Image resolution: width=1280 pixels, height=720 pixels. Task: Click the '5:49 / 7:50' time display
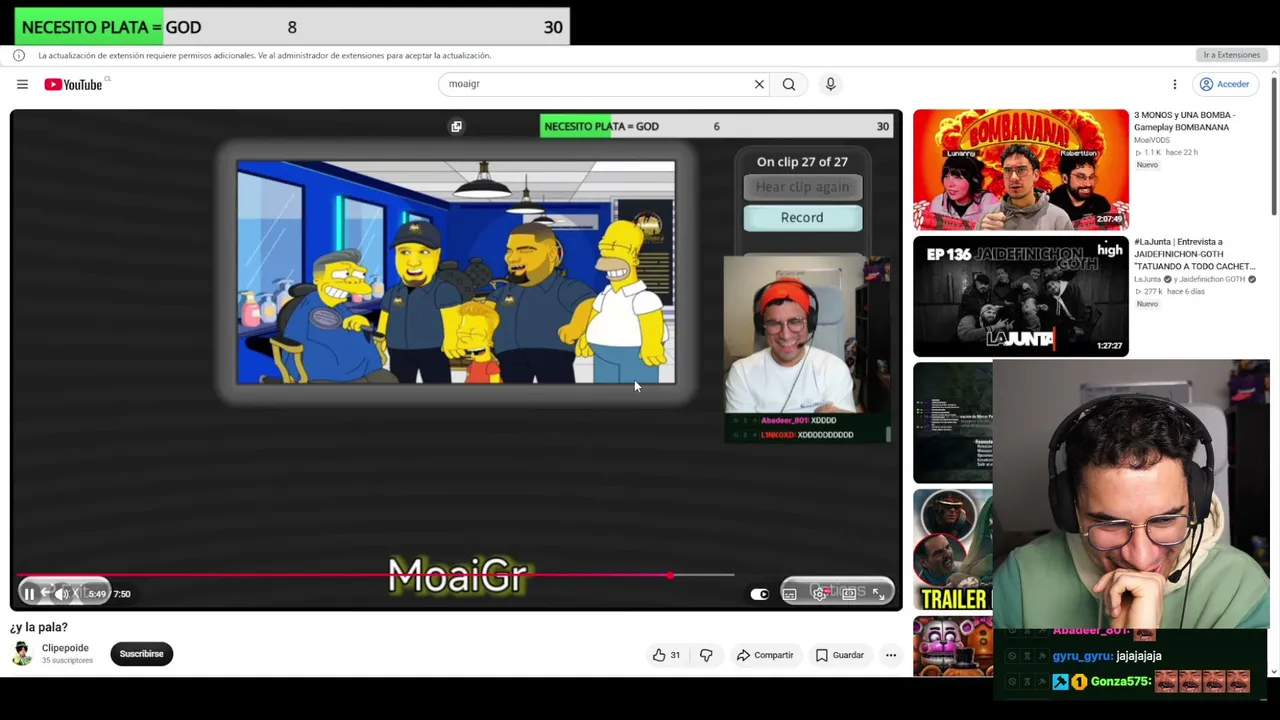click(x=109, y=594)
